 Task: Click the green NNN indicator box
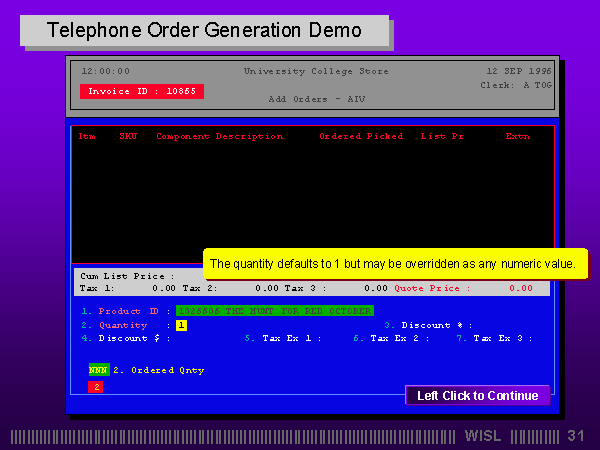point(98,370)
